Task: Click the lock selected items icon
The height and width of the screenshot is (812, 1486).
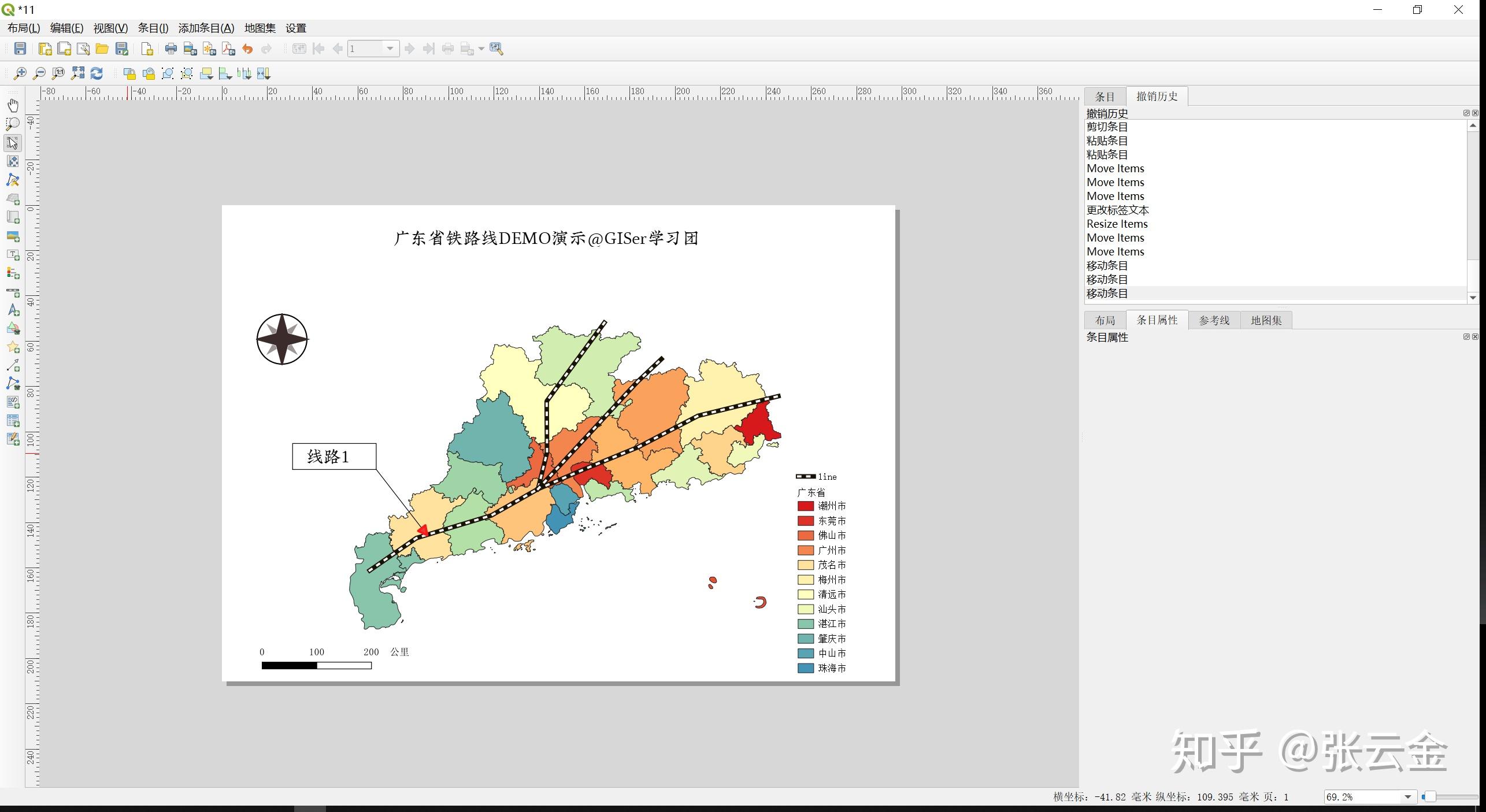Action: (129, 73)
